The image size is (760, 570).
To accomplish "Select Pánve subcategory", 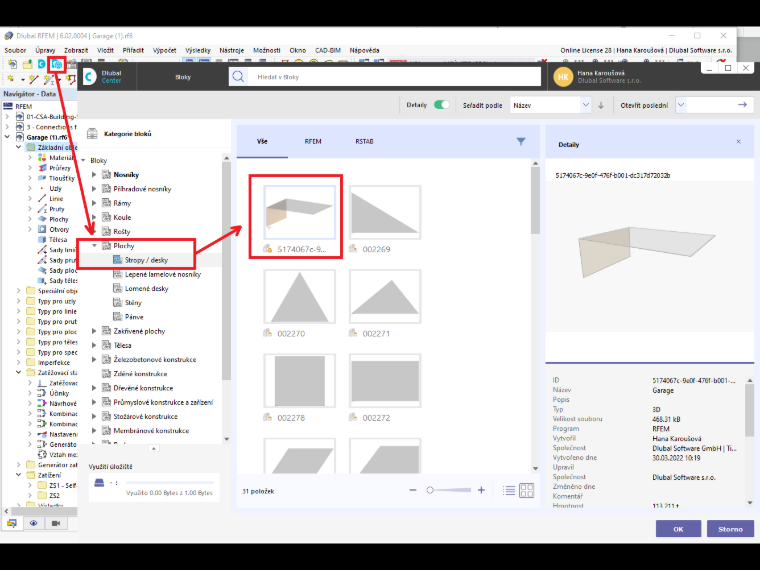I will pos(134,317).
